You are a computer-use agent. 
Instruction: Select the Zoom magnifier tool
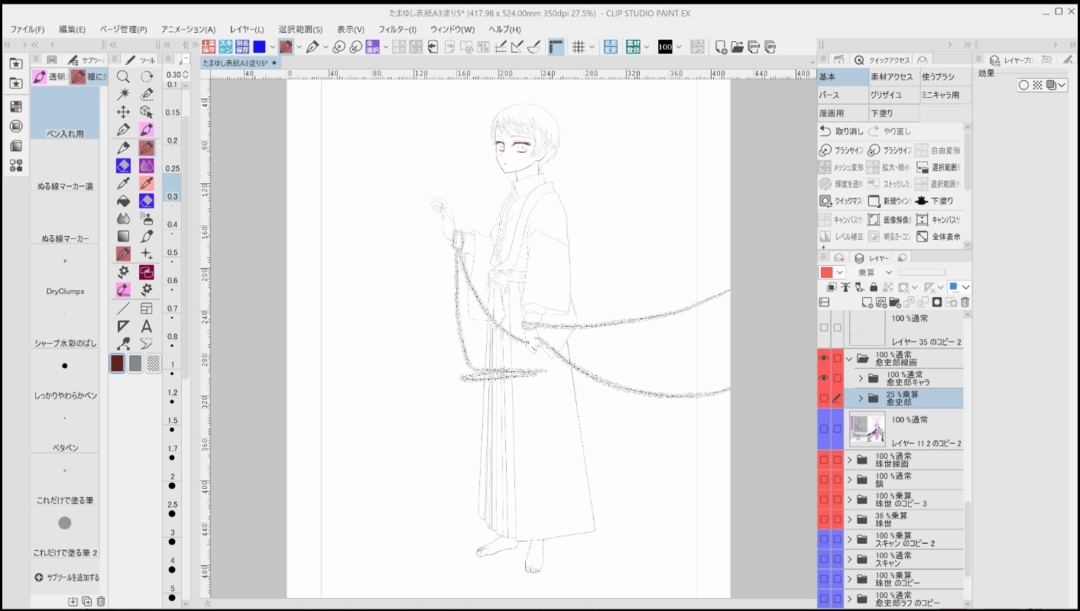(x=123, y=76)
